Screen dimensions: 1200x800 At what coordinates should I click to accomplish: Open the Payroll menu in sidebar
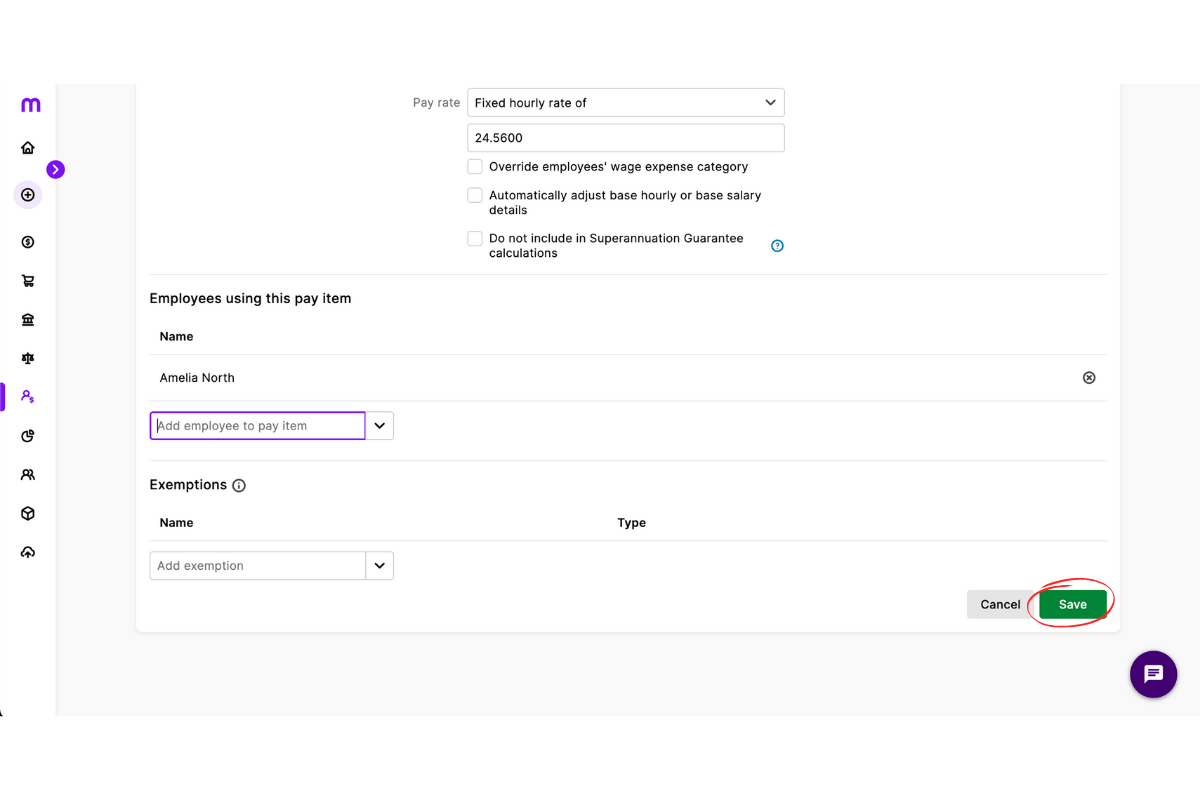pos(28,397)
